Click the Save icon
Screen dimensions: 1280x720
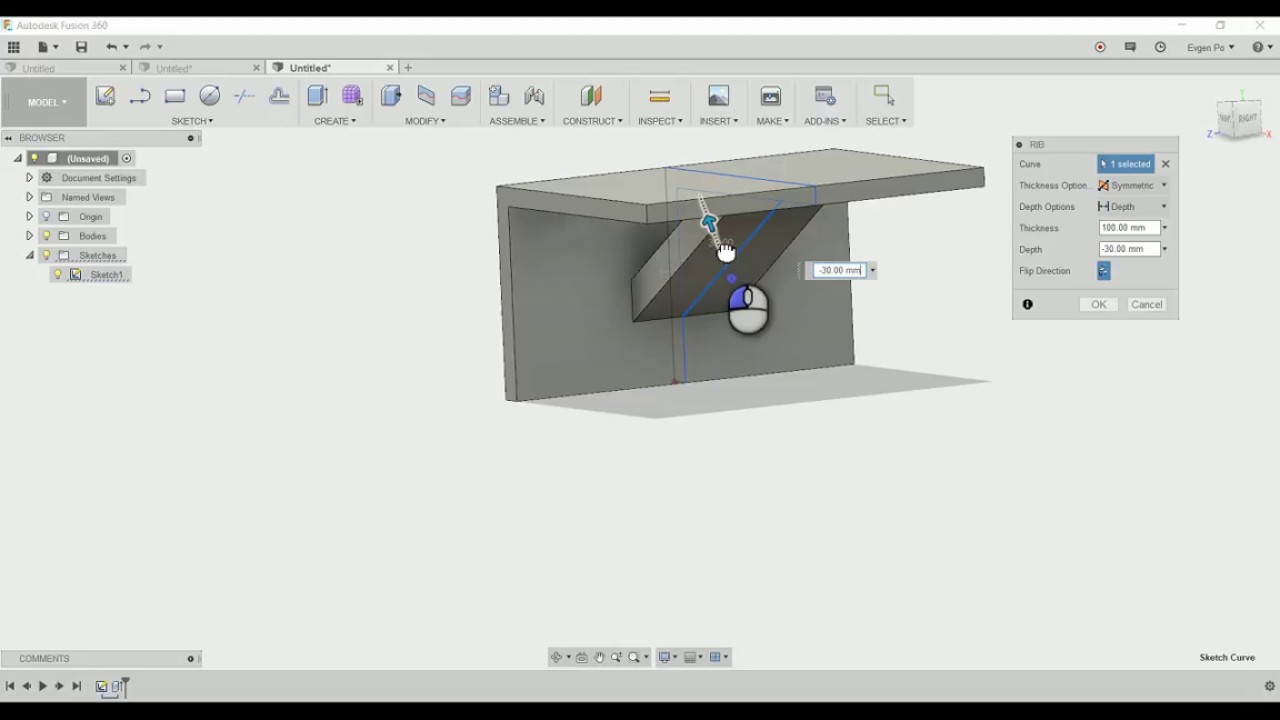click(81, 47)
